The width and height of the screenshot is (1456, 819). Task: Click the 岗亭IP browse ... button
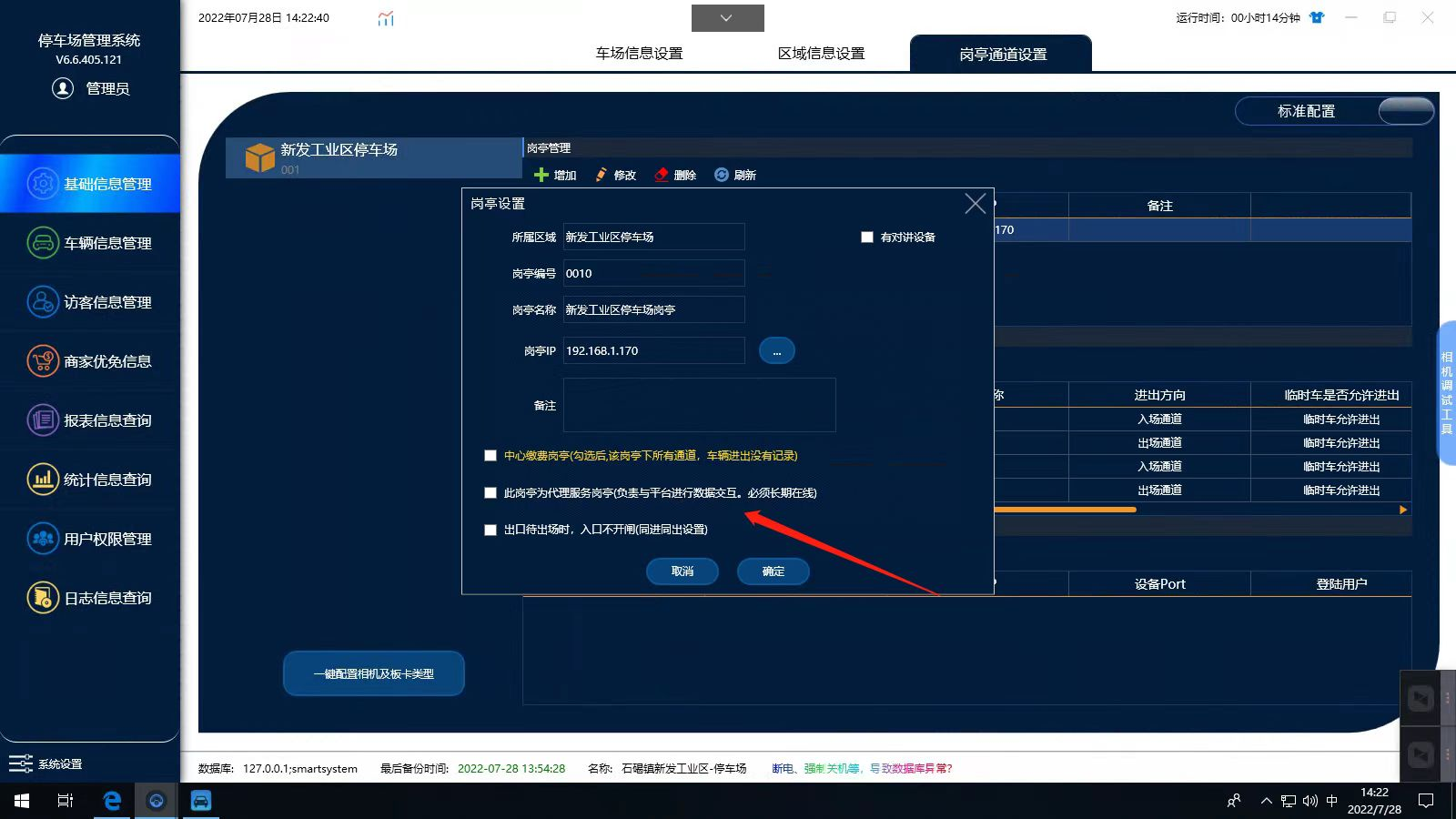coord(776,351)
